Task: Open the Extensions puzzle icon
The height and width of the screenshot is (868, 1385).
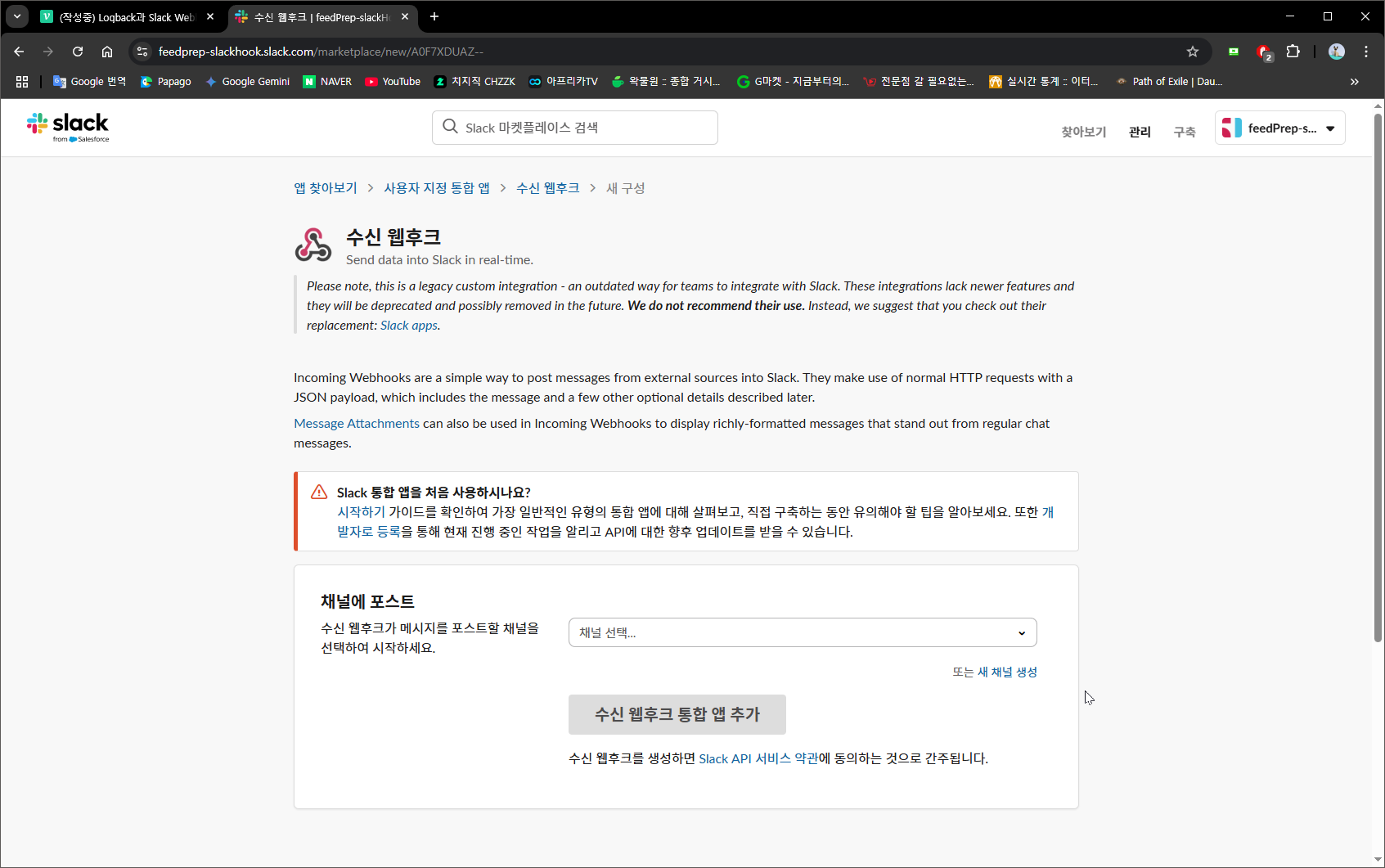Action: click(x=1293, y=52)
